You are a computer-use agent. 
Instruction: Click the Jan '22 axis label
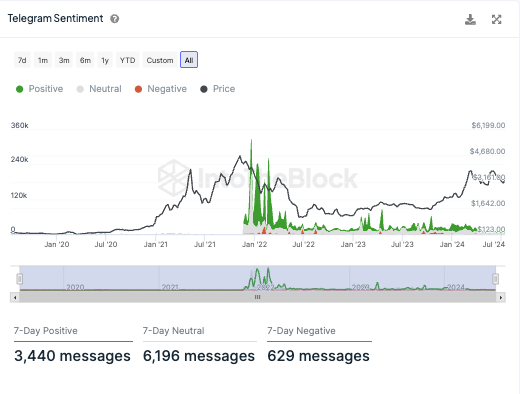click(x=255, y=245)
